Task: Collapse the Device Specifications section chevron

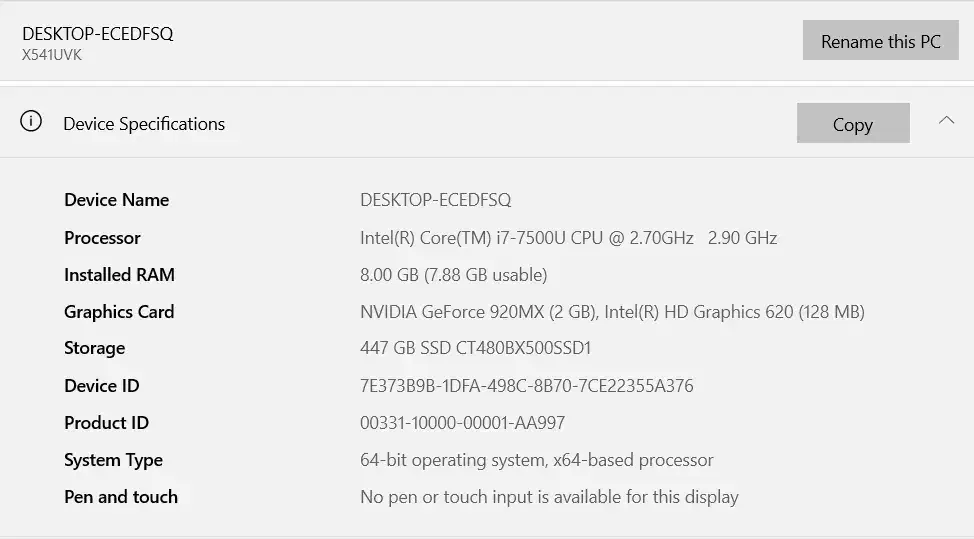Action: point(946,121)
